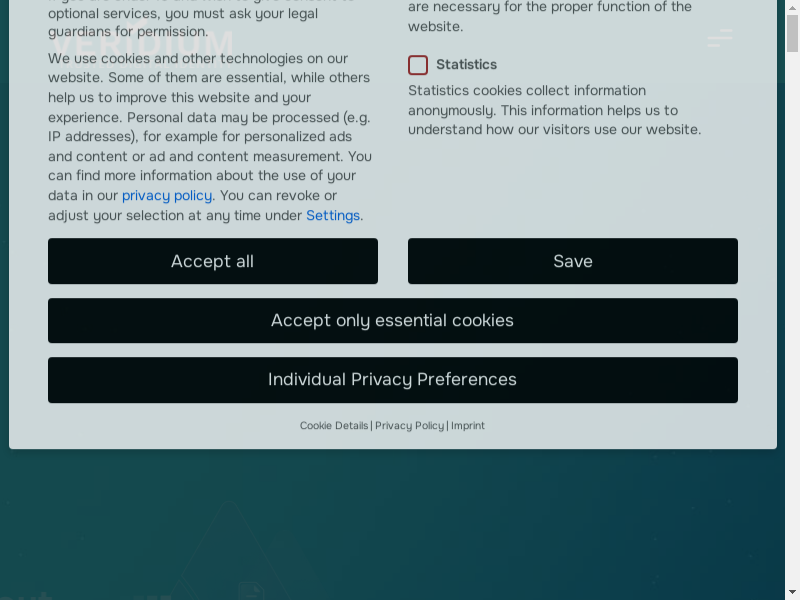Click the scrollbar up arrow
The width and height of the screenshot is (800, 600).
[792, 7]
